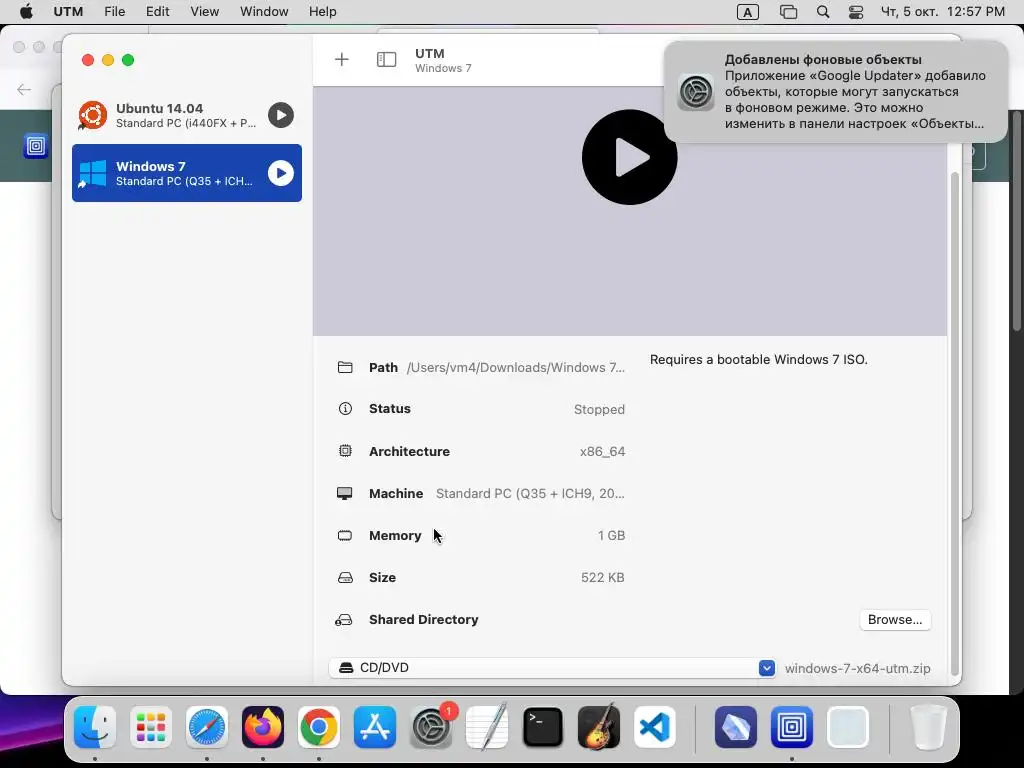Open Visual Studio Code from the Dock

click(x=654, y=727)
